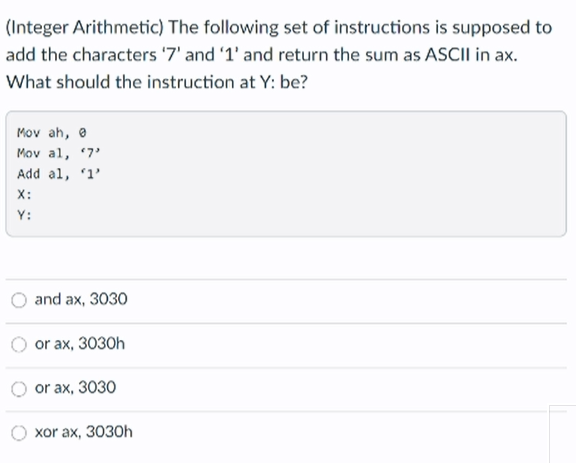Click the word 'instructions' in the question
The height and width of the screenshot is (463, 576).
[x=382, y=28]
